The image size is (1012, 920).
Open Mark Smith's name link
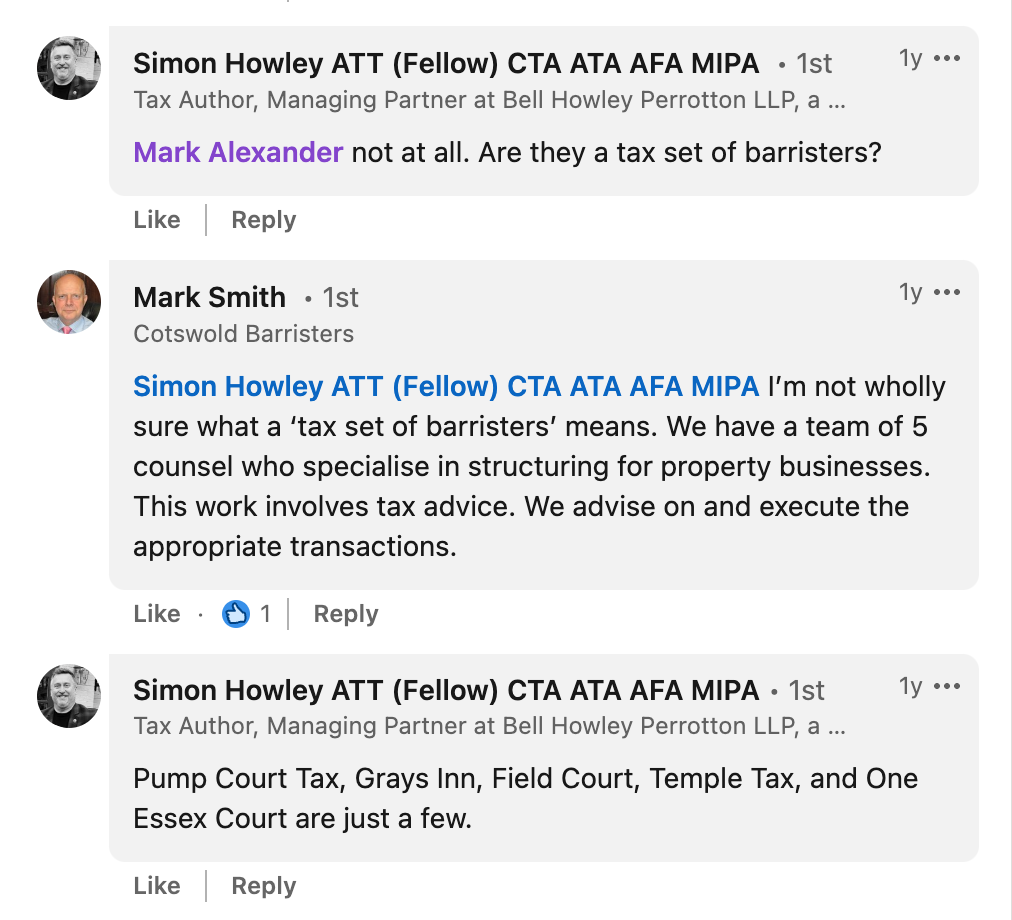(x=210, y=298)
